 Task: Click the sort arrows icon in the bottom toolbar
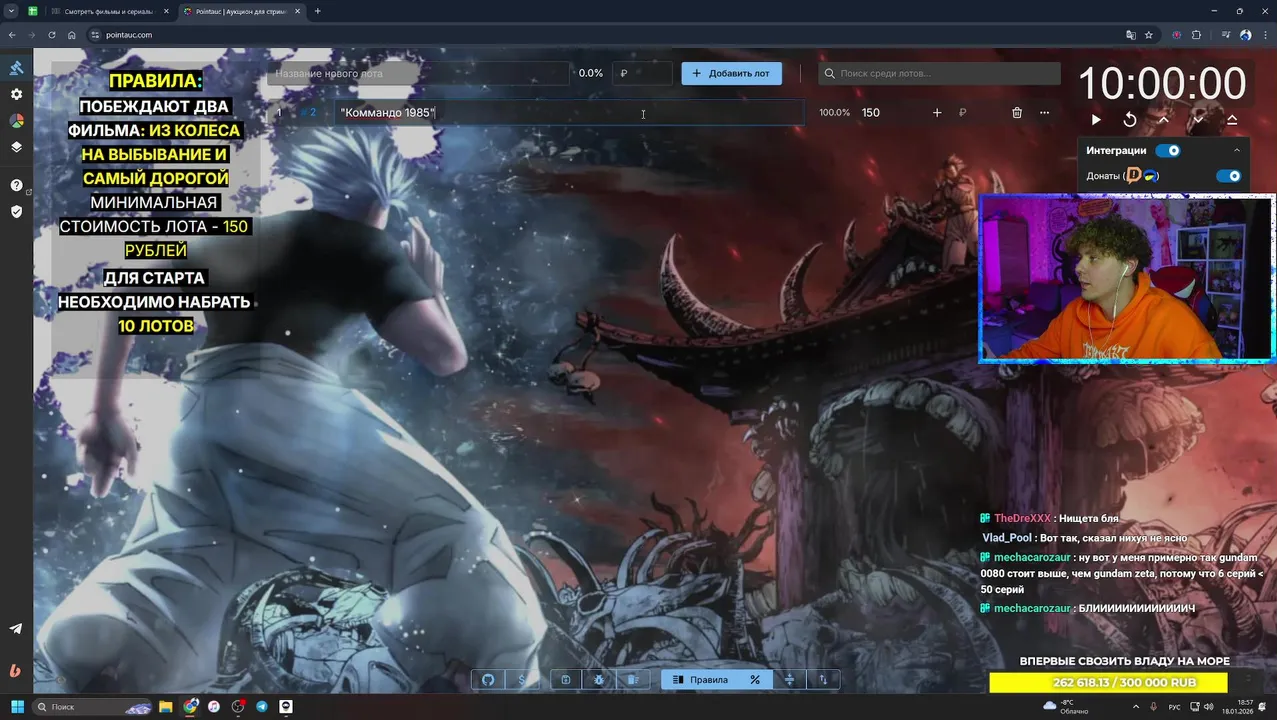coord(823,680)
